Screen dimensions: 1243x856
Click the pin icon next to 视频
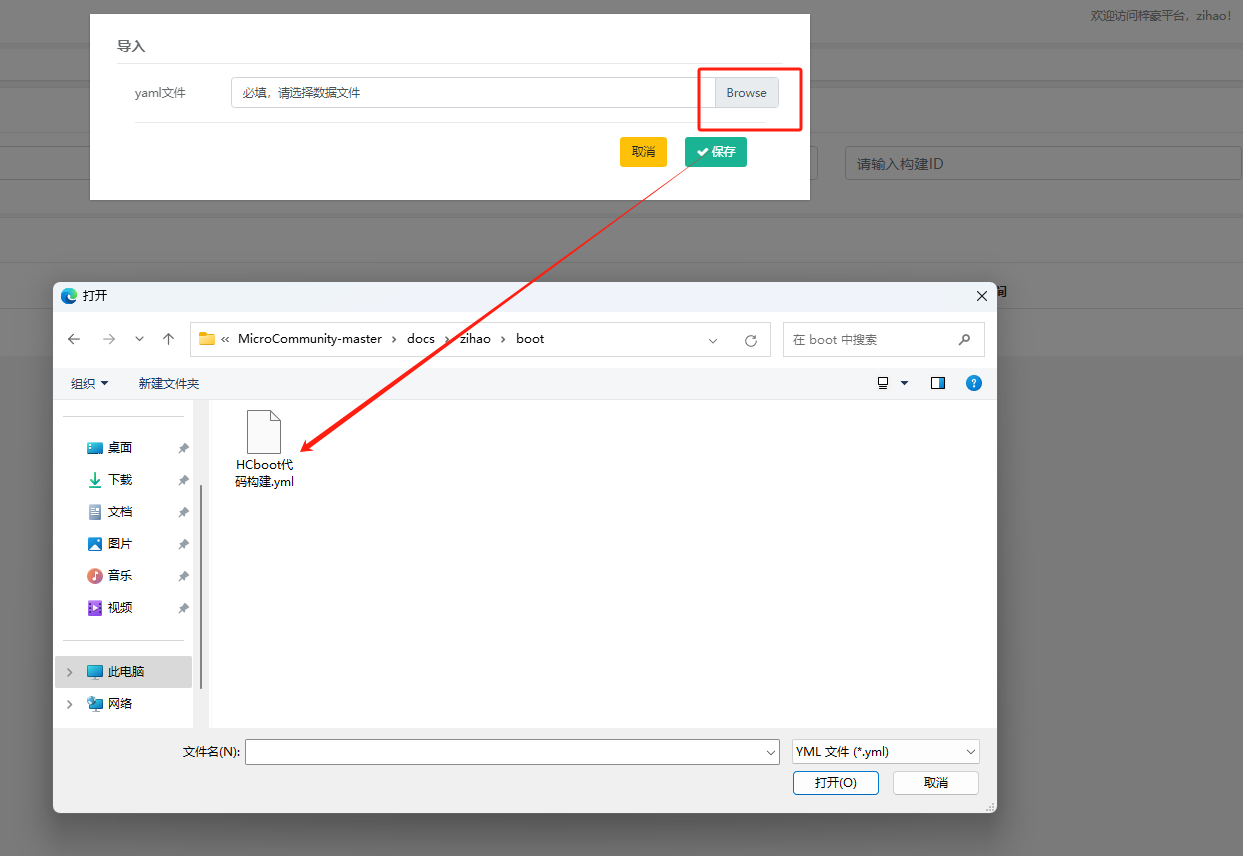[x=183, y=609]
